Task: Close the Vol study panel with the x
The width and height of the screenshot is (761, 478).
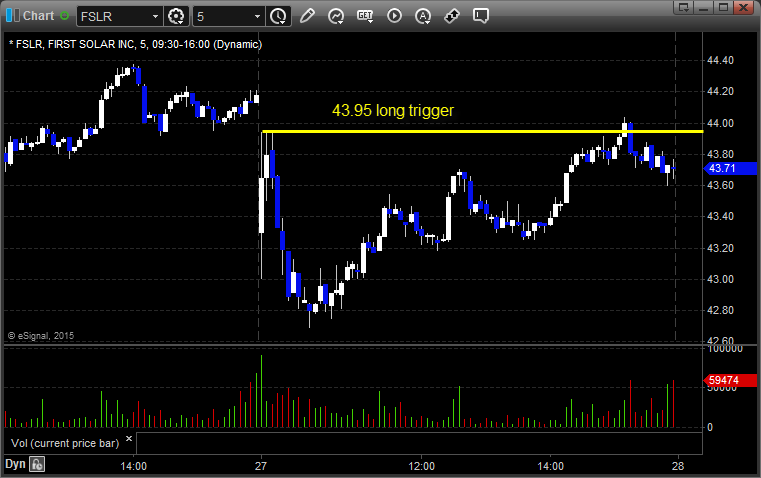Action: point(129,439)
